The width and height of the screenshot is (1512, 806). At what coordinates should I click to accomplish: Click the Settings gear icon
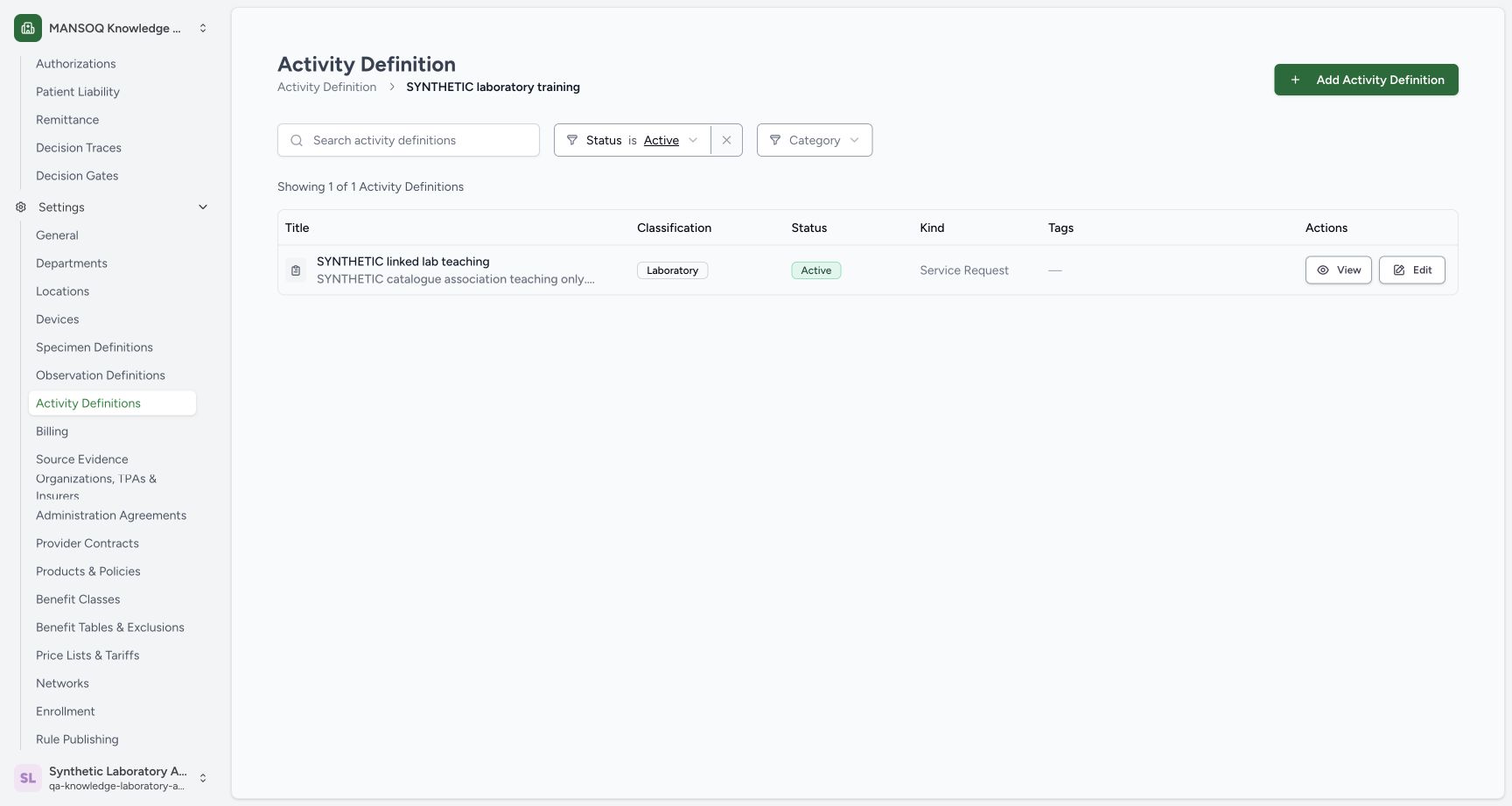click(21, 207)
